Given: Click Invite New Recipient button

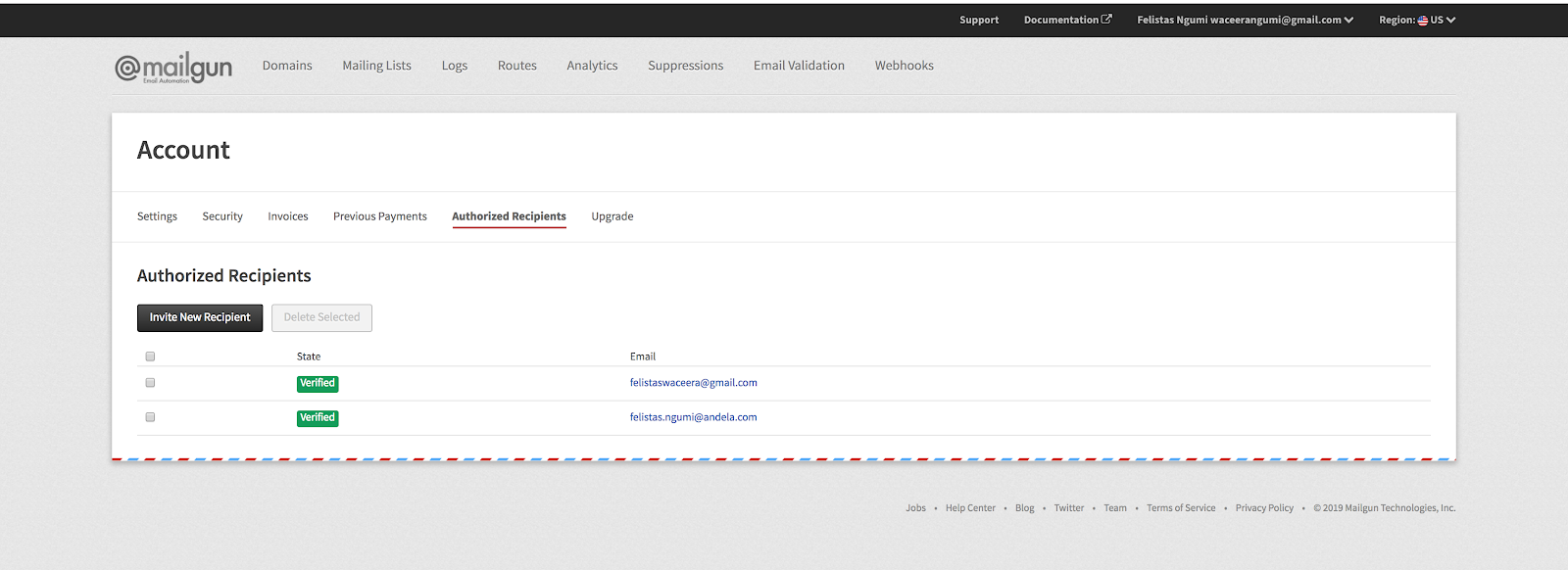Looking at the screenshot, I should [200, 317].
